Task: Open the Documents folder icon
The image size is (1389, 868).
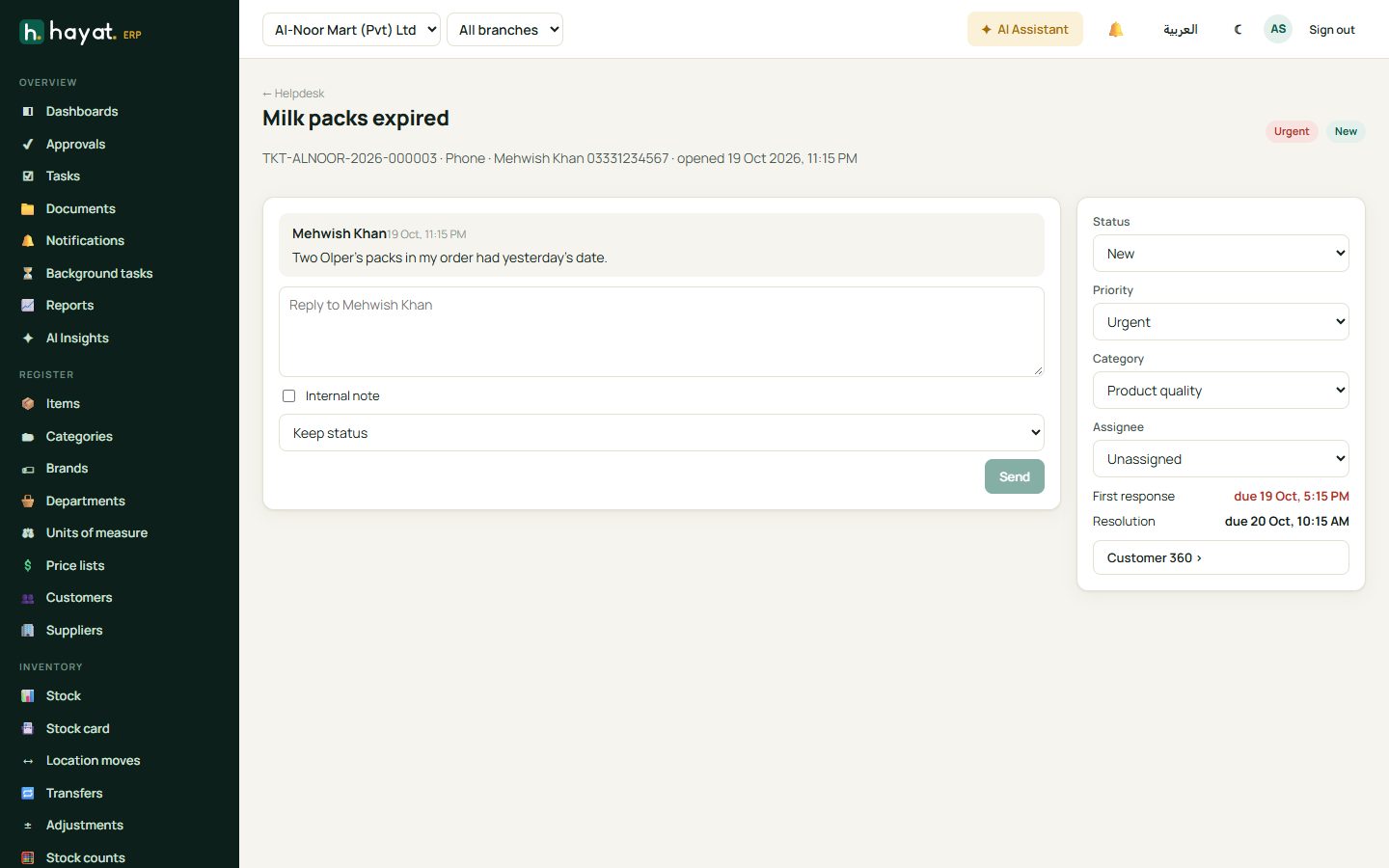Action: point(28,209)
